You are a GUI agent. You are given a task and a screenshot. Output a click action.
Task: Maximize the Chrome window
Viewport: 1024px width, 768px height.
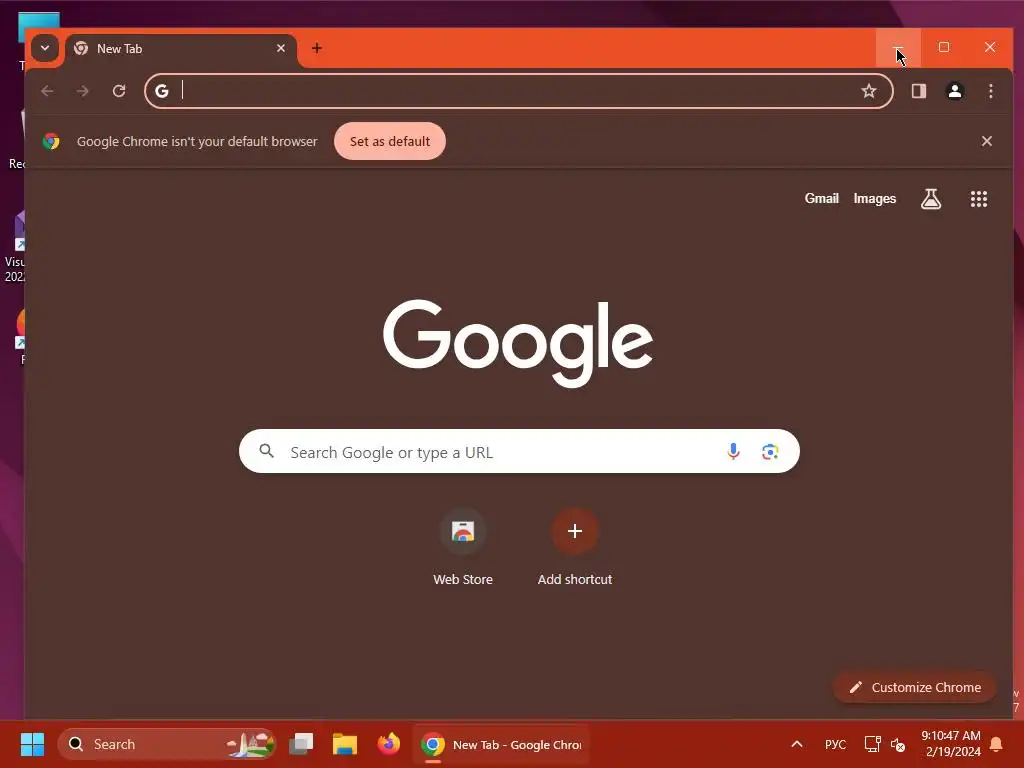point(944,48)
